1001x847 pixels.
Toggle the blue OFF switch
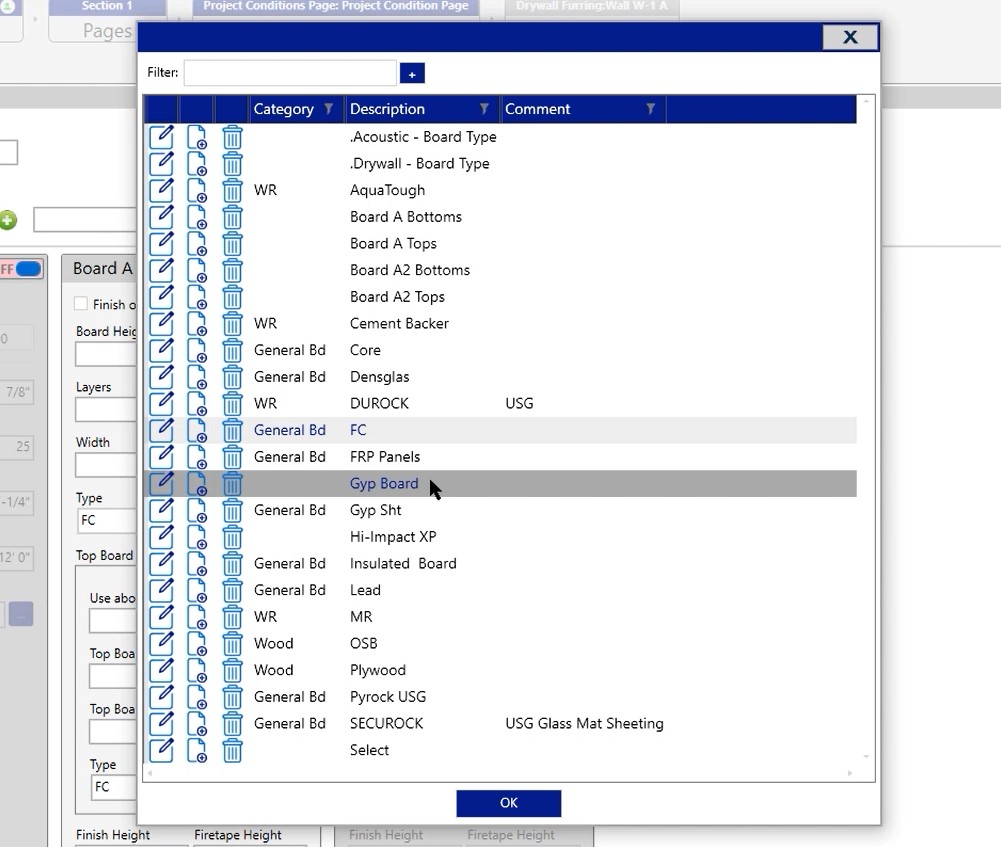pyautogui.click(x=26, y=269)
